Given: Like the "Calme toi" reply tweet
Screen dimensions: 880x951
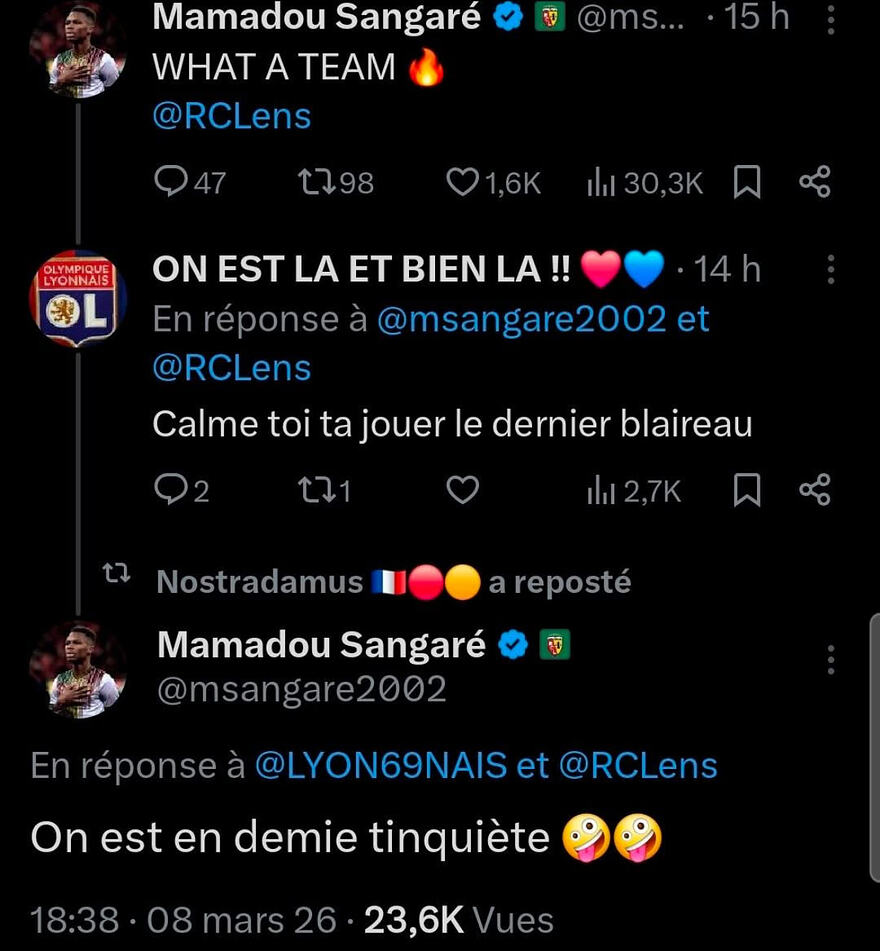Looking at the screenshot, I should point(462,490).
